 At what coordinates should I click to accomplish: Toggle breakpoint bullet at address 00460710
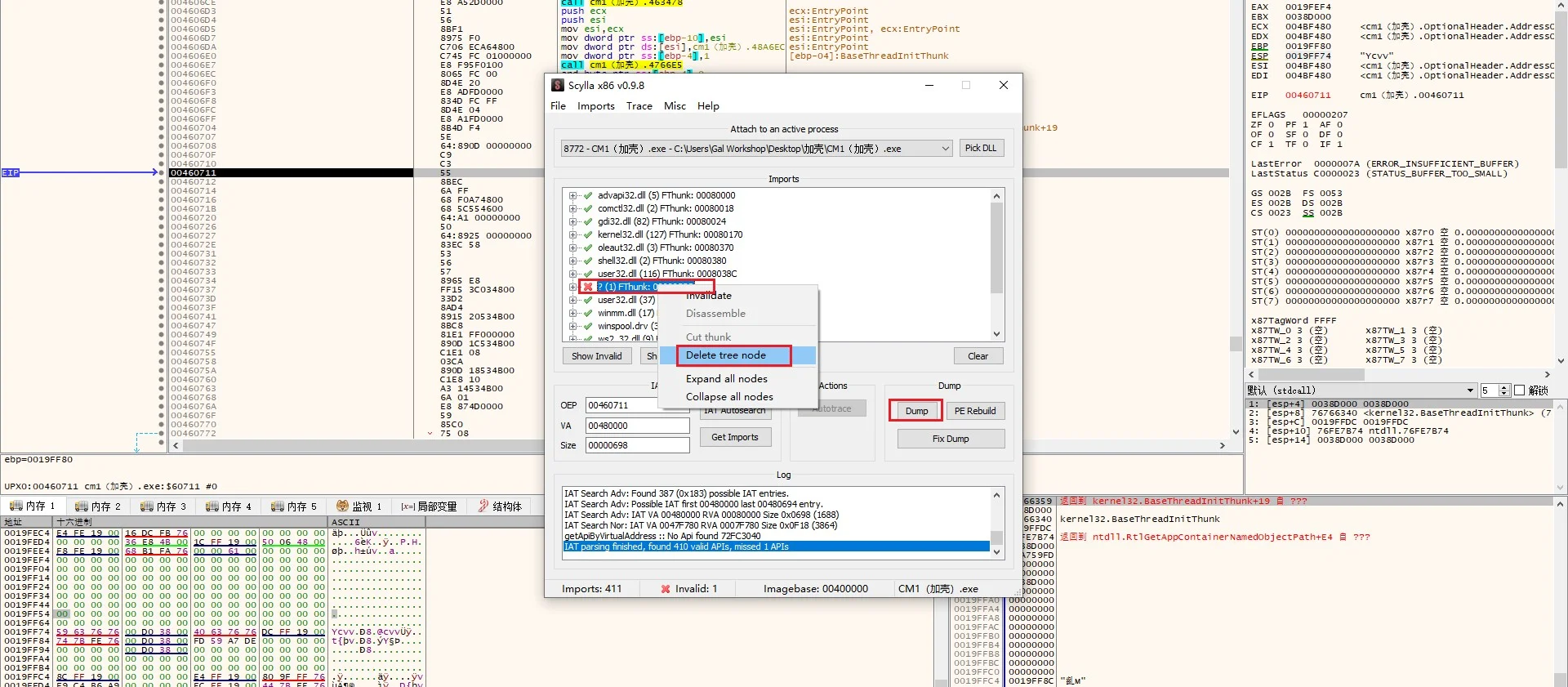click(162, 163)
